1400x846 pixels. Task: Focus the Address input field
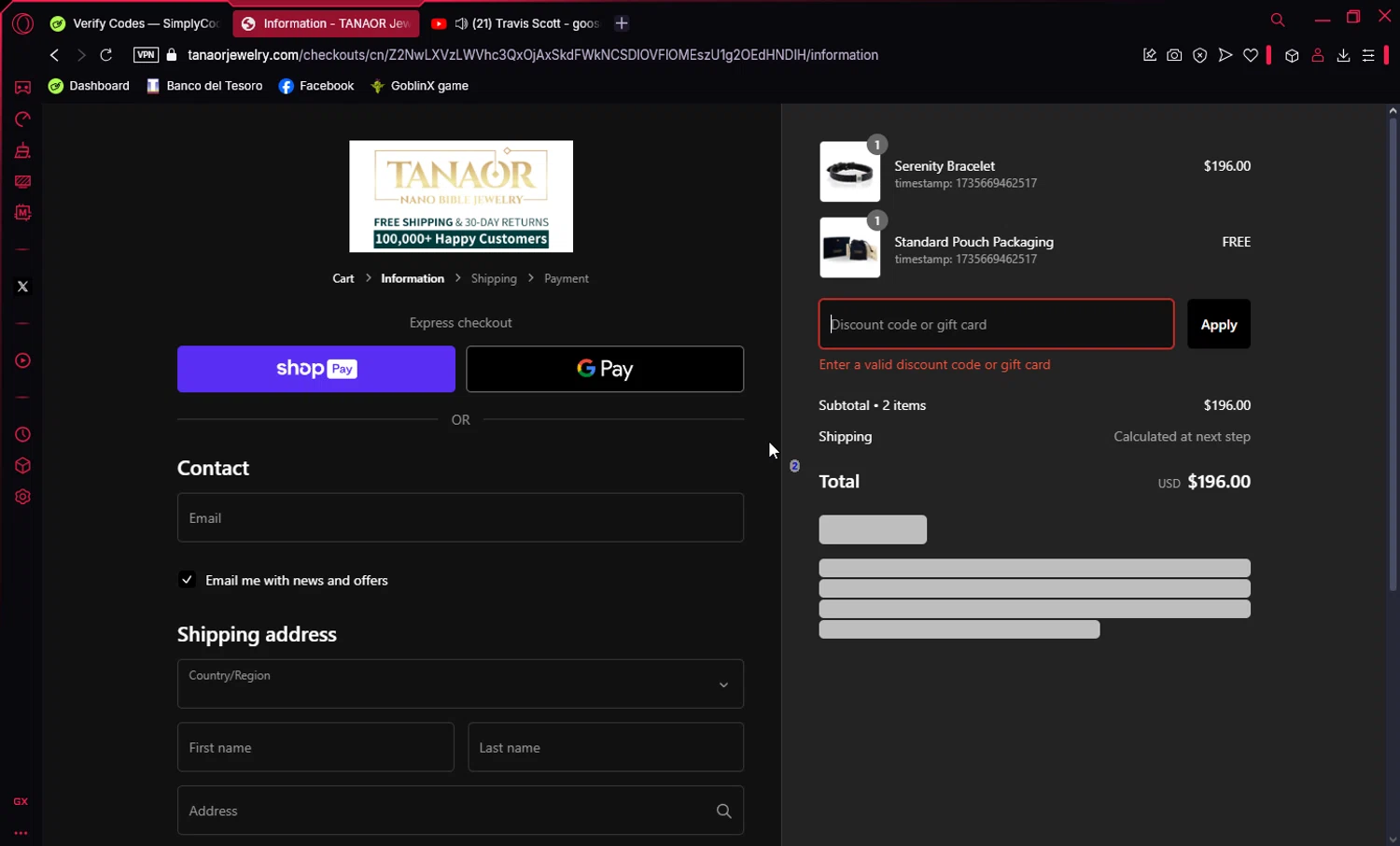click(460, 811)
